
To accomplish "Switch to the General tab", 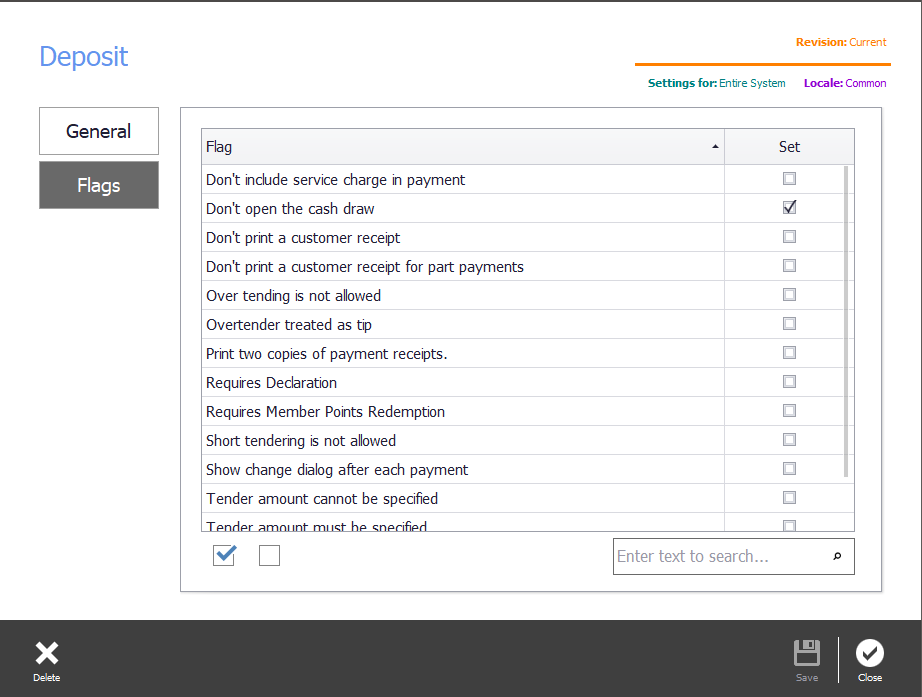I will (x=98, y=131).
